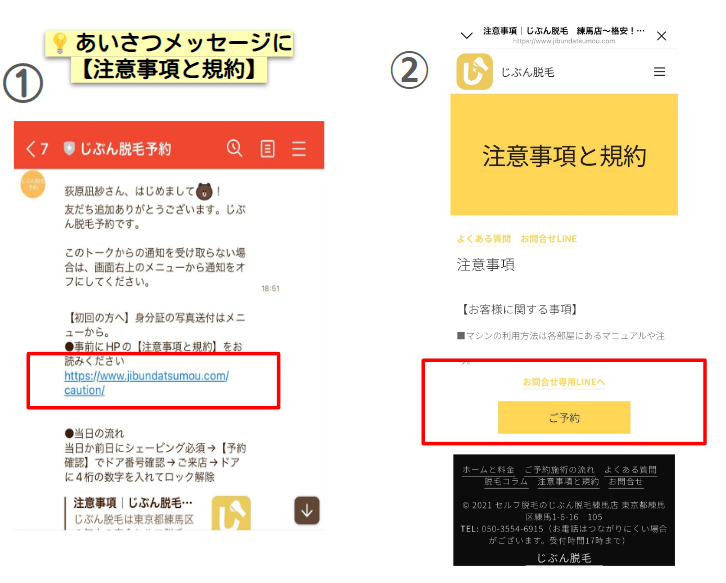
Task: Open the LINE chat hamburger menu
Action: click(299, 149)
